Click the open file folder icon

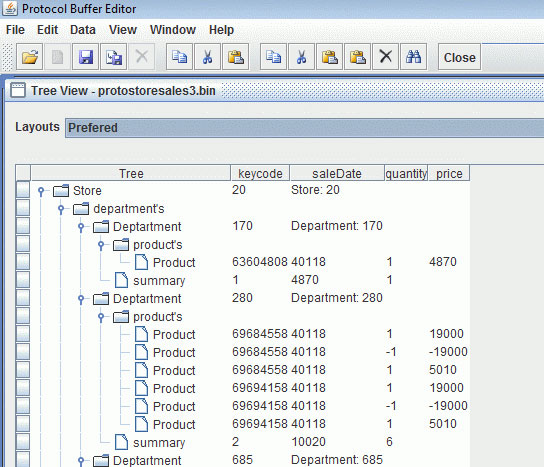[x=29, y=57]
